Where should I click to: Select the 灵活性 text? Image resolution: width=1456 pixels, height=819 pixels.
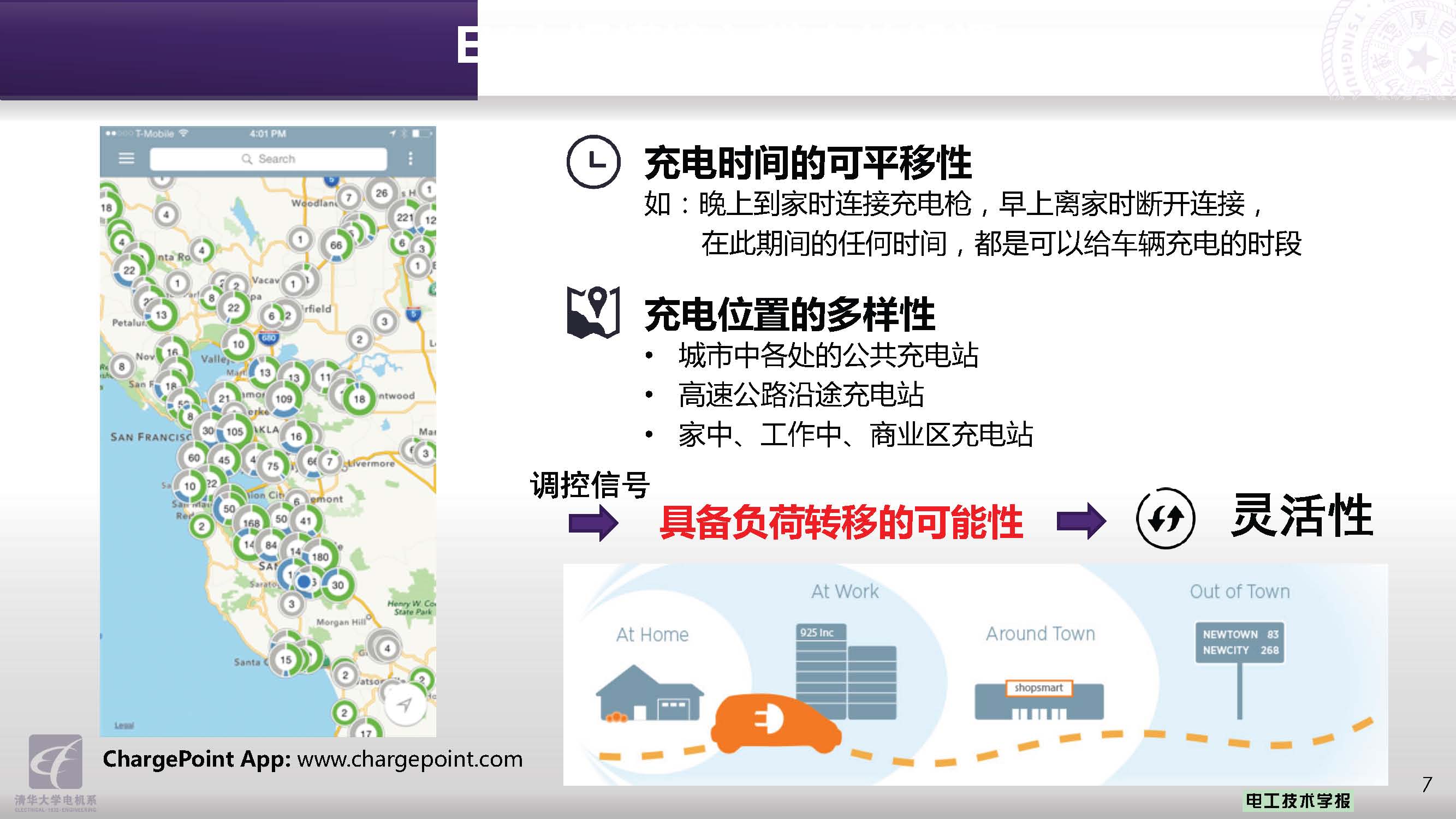click(x=1302, y=515)
